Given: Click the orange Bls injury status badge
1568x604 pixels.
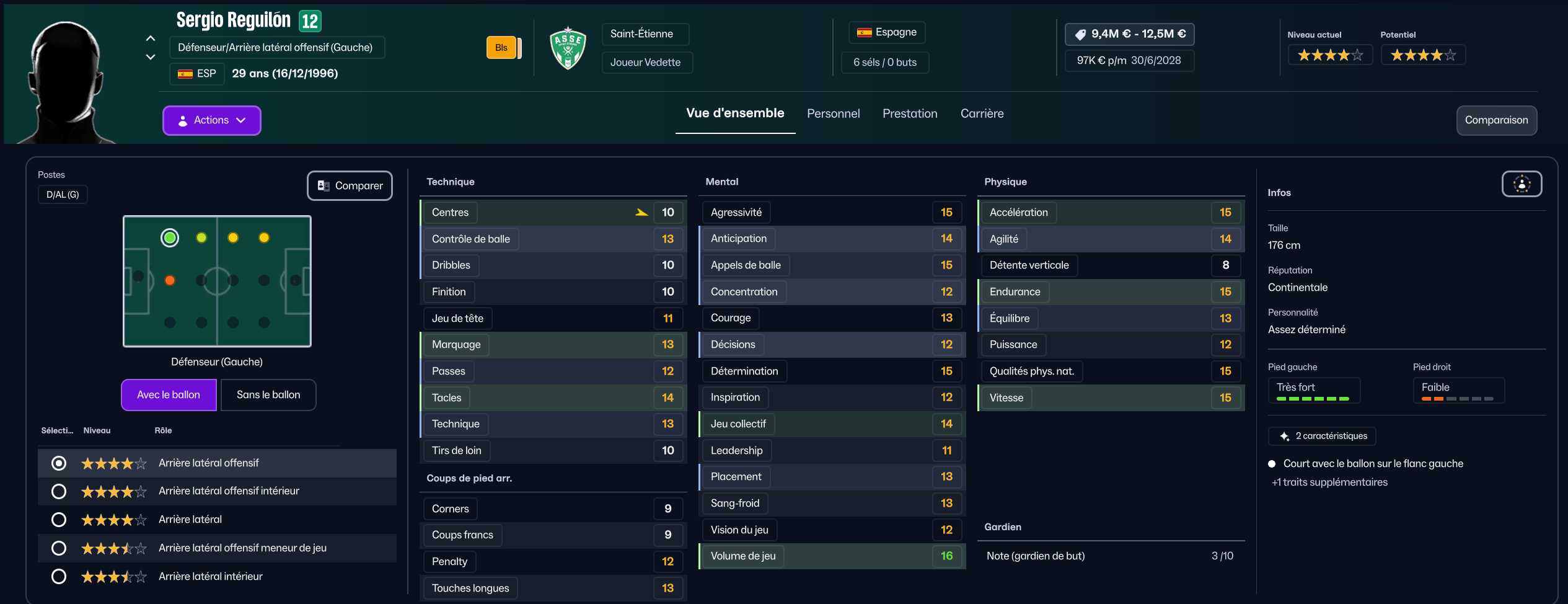Looking at the screenshot, I should click(x=501, y=48).
